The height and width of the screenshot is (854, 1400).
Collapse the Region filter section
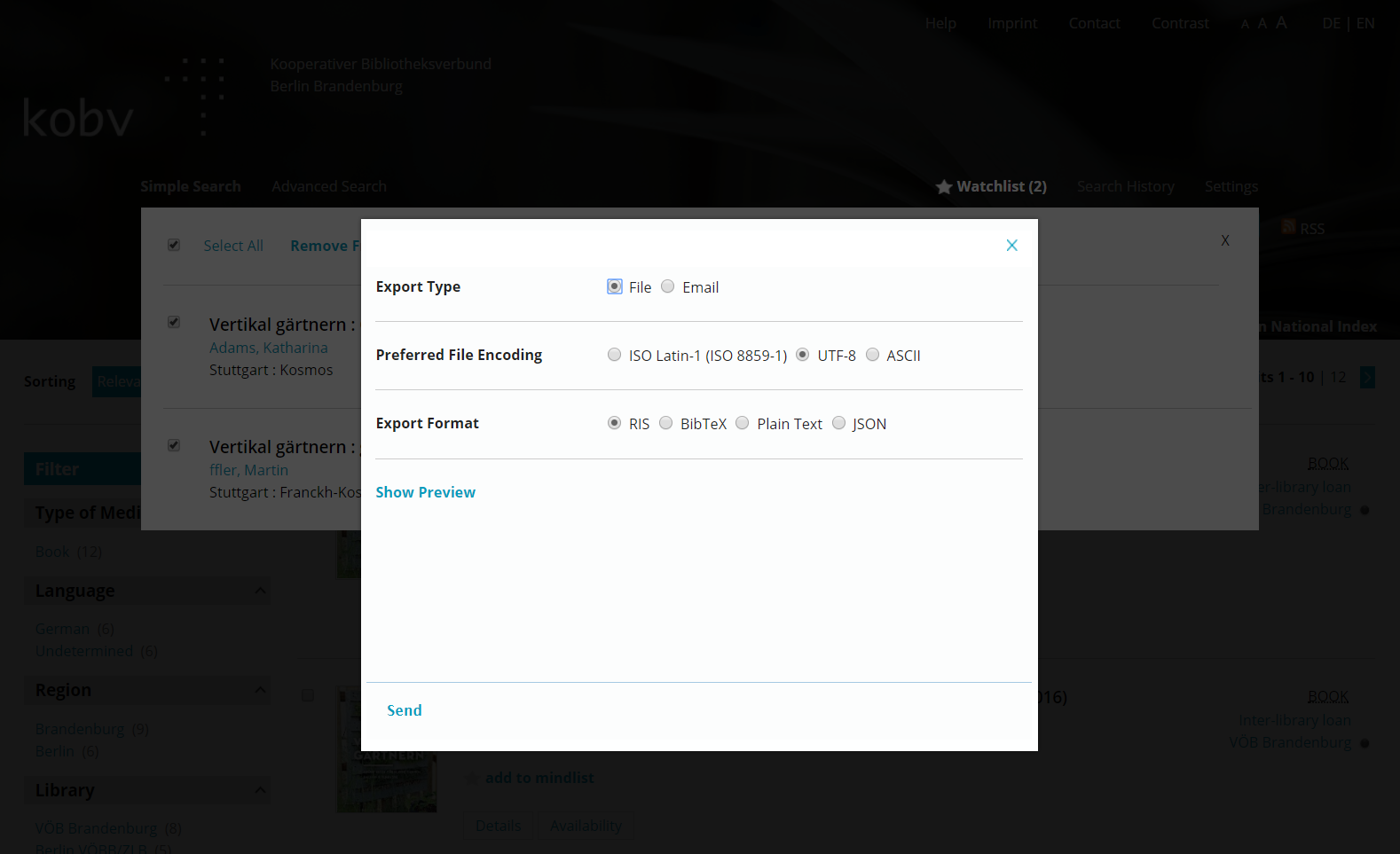point(260,690)
